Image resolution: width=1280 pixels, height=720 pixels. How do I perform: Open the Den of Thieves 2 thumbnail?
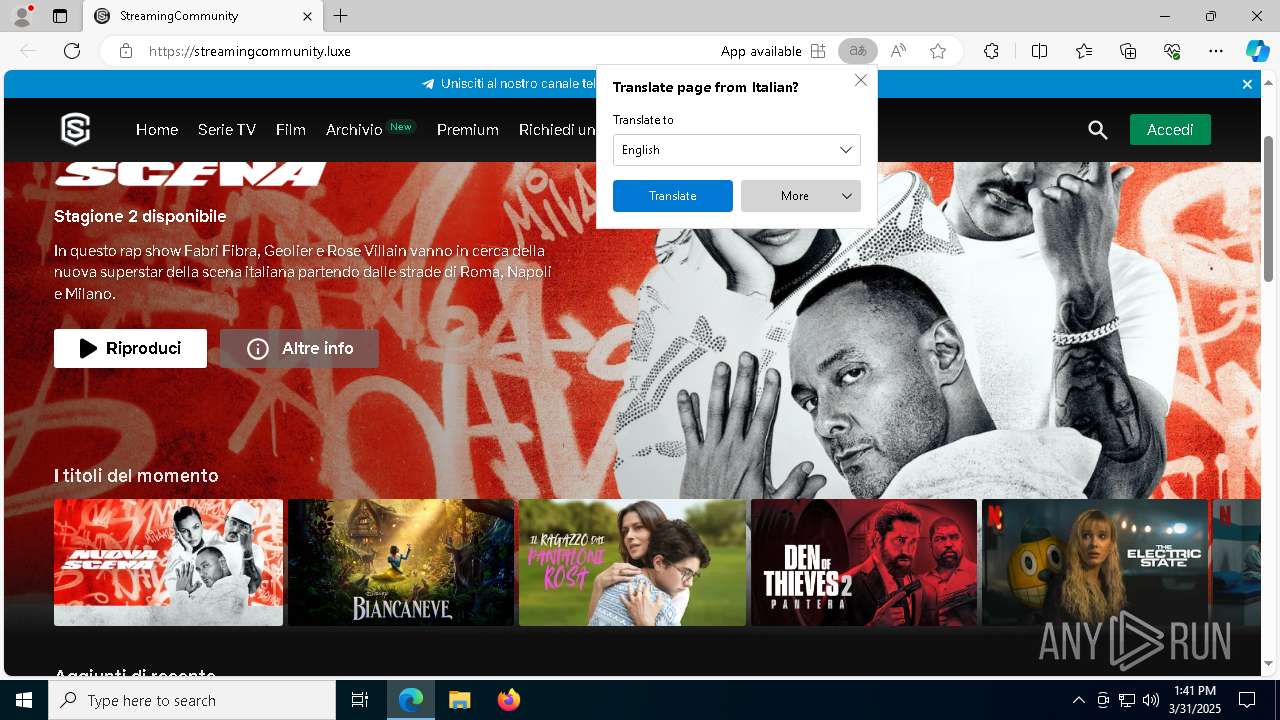click(x=864, y=562)
